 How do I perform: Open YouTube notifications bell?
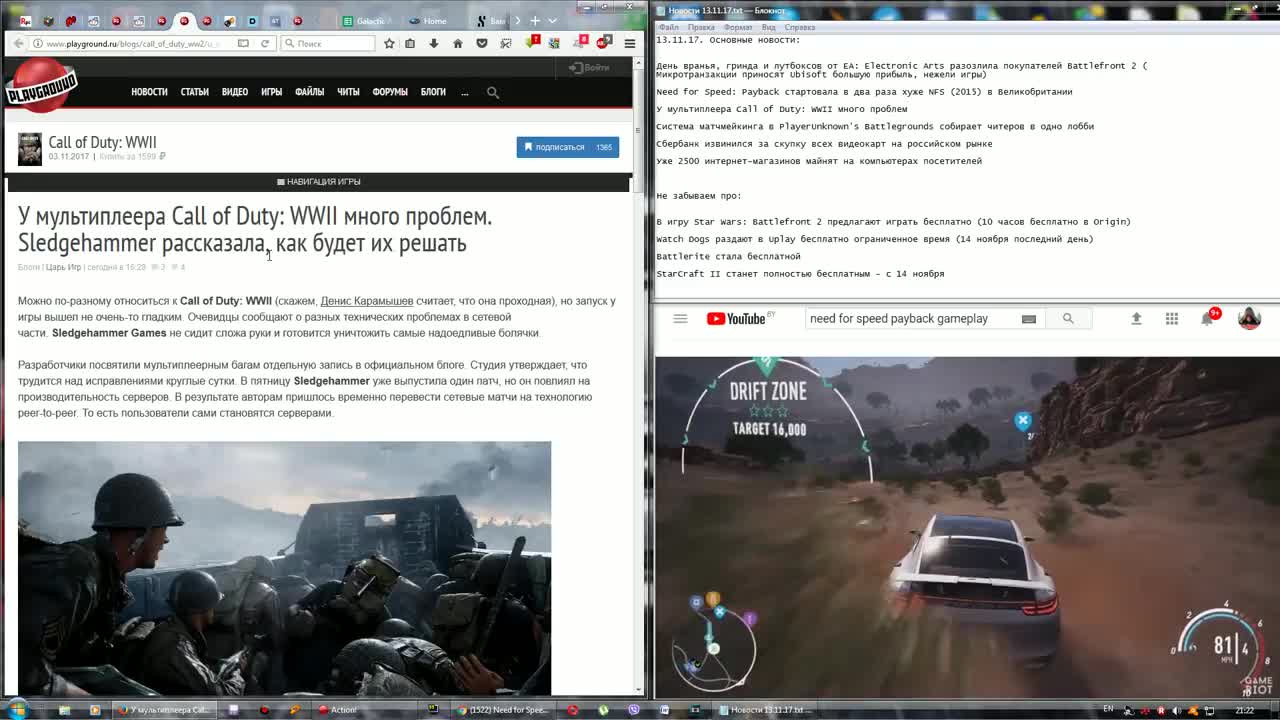(1208, 319)
